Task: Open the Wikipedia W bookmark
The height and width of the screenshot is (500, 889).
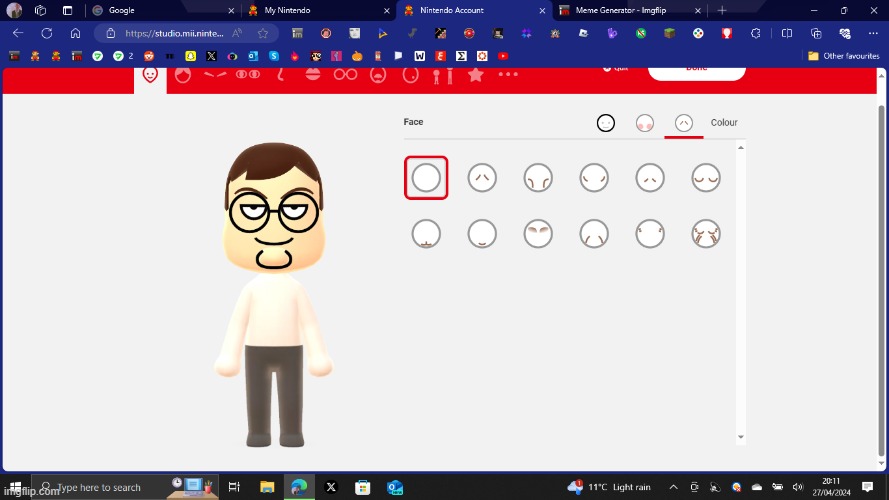Action: click(x=420, y=56)
